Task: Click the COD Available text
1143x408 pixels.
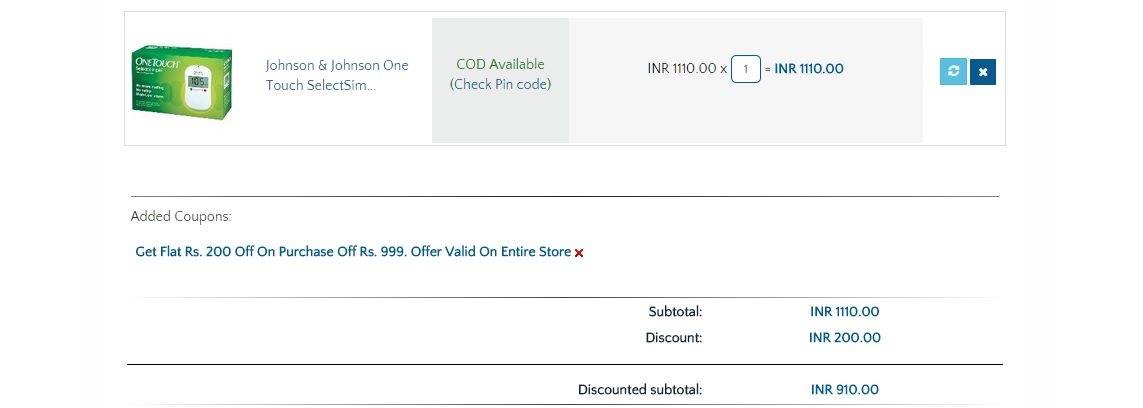Action: pyautogui.click(x=500, y=64)
